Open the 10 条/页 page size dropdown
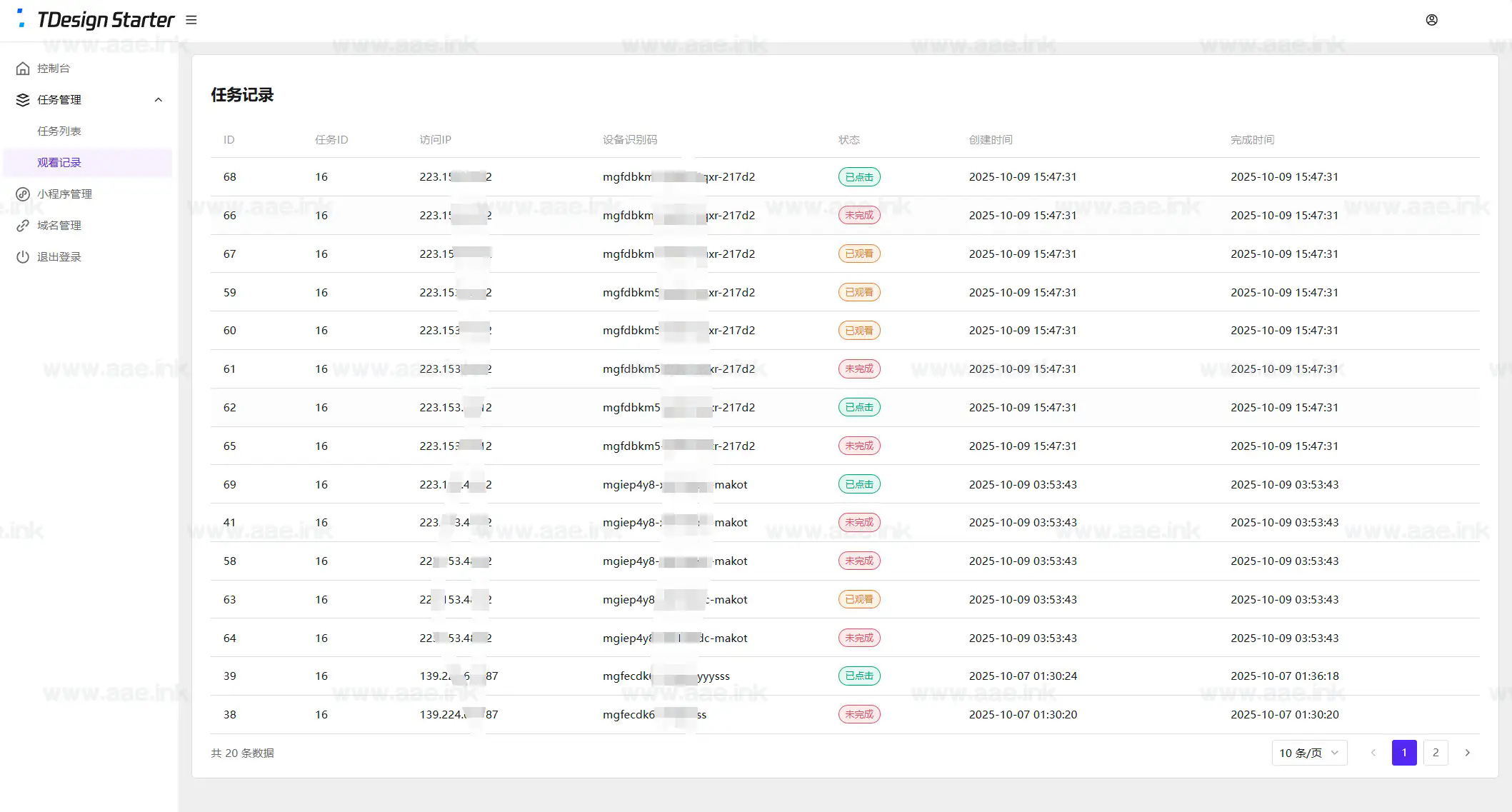Viewport: 1512px width, 812px height. (x=1308, y=753)
